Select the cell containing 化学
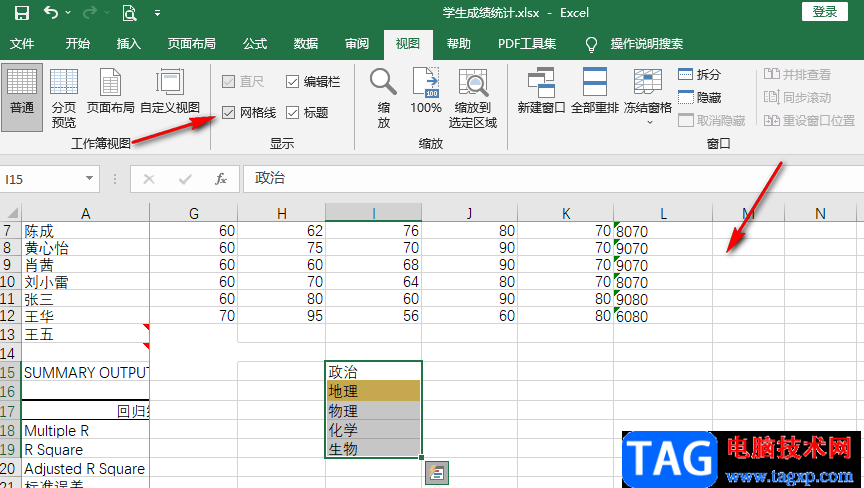Viewport: 864px width, 488px height. 374,430
